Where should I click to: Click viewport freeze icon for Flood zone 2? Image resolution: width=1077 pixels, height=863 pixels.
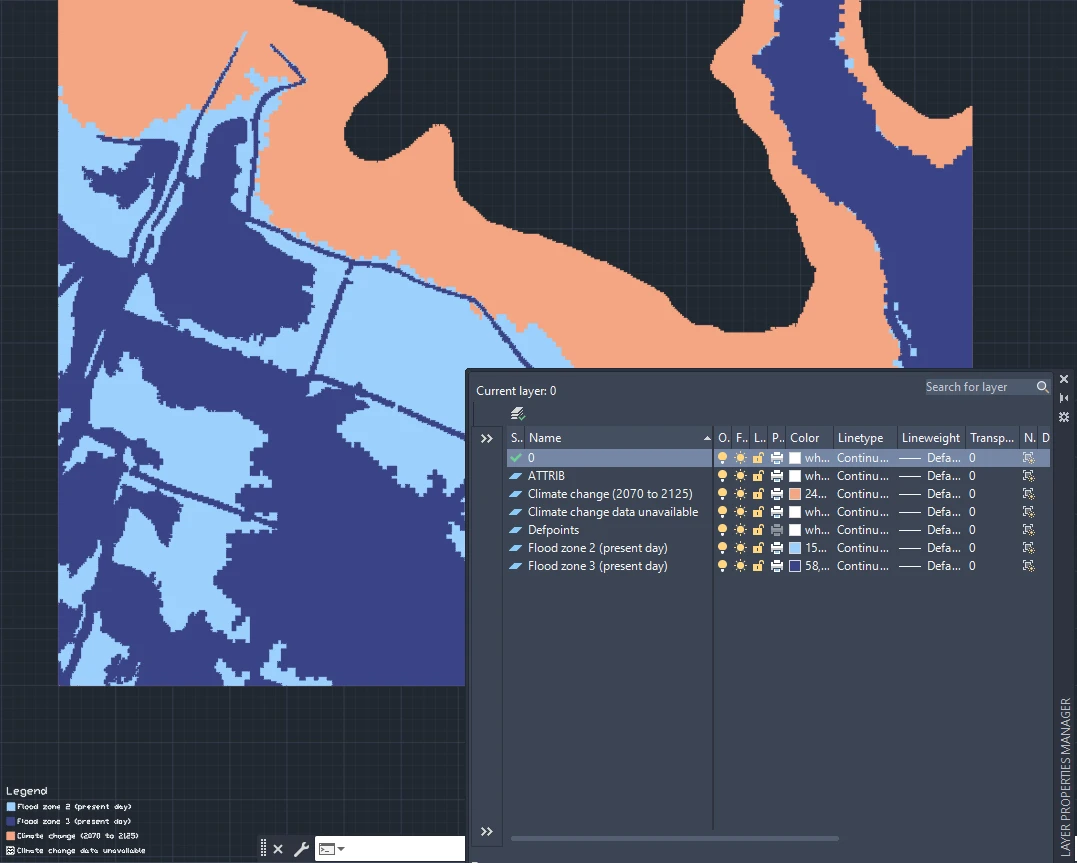pyautogui.click(x=1028, y=548)
